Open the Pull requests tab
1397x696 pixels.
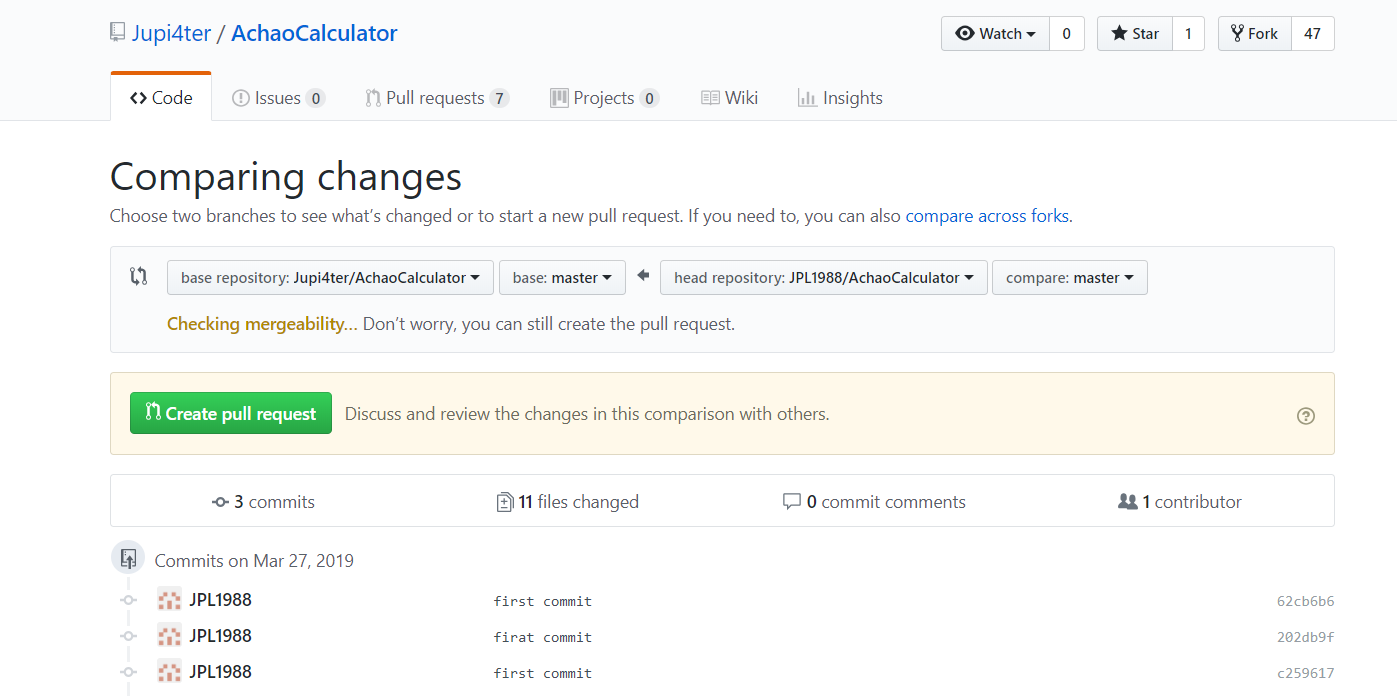[x=436, y=98]
